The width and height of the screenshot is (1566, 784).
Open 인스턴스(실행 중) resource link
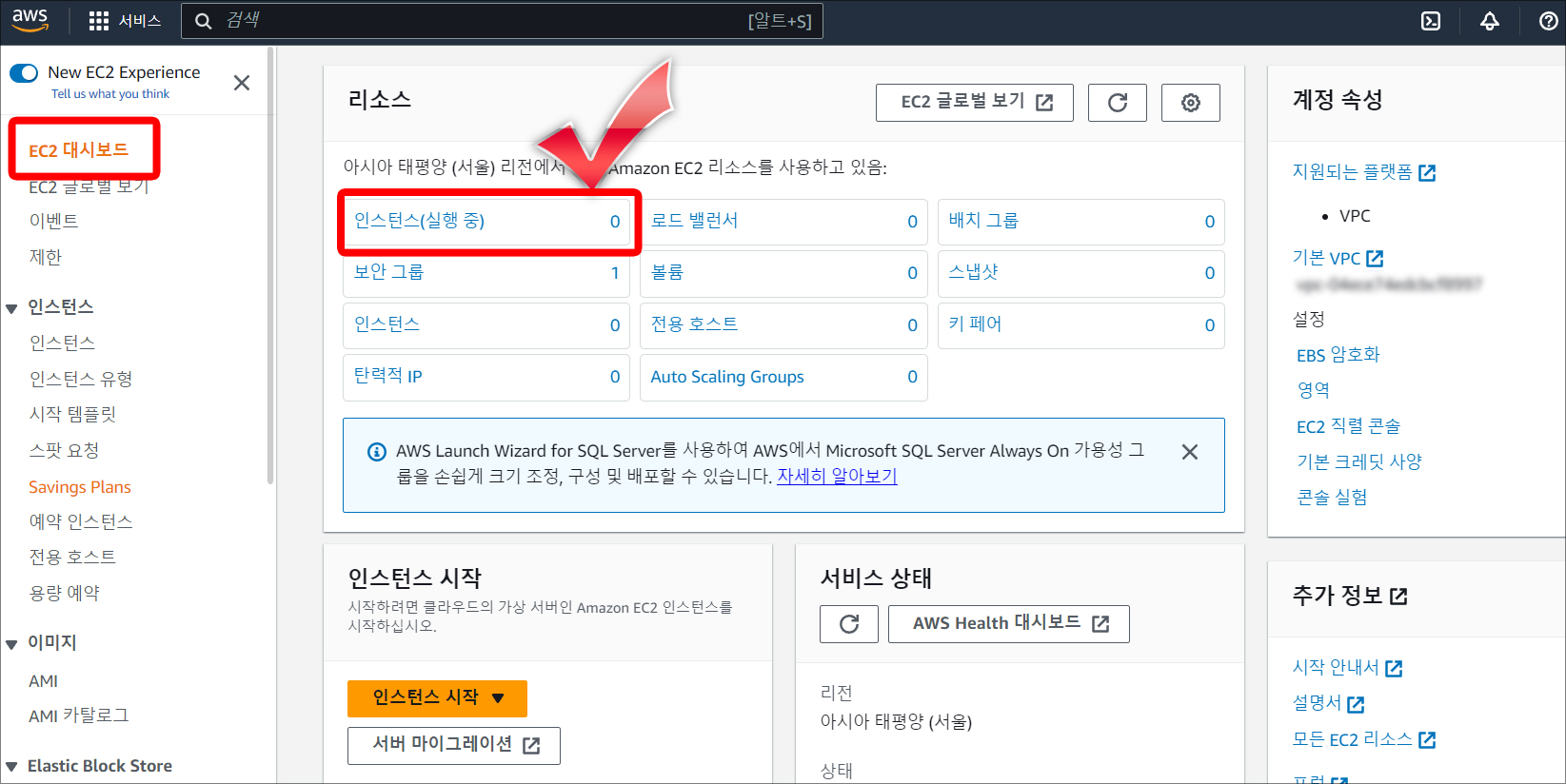(x=419, y=221)
